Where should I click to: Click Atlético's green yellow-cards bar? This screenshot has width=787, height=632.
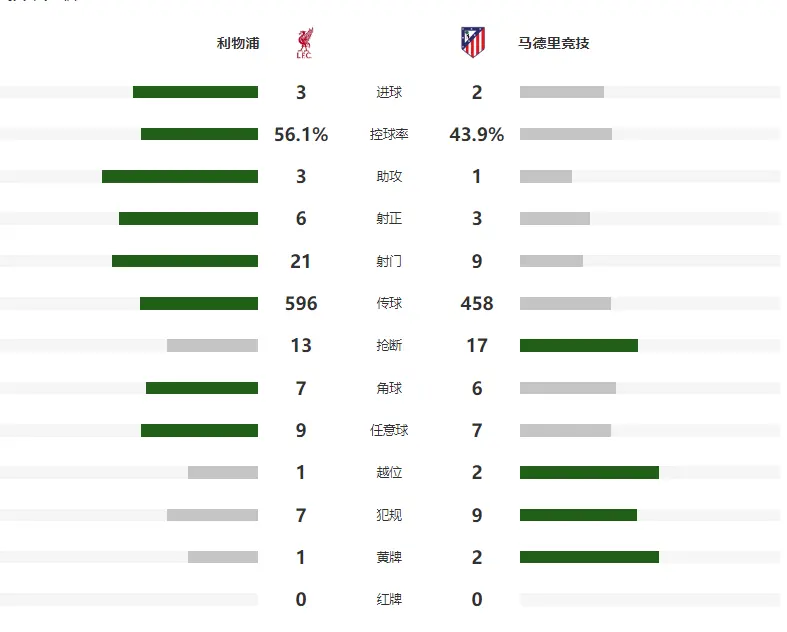click(589, 557)
